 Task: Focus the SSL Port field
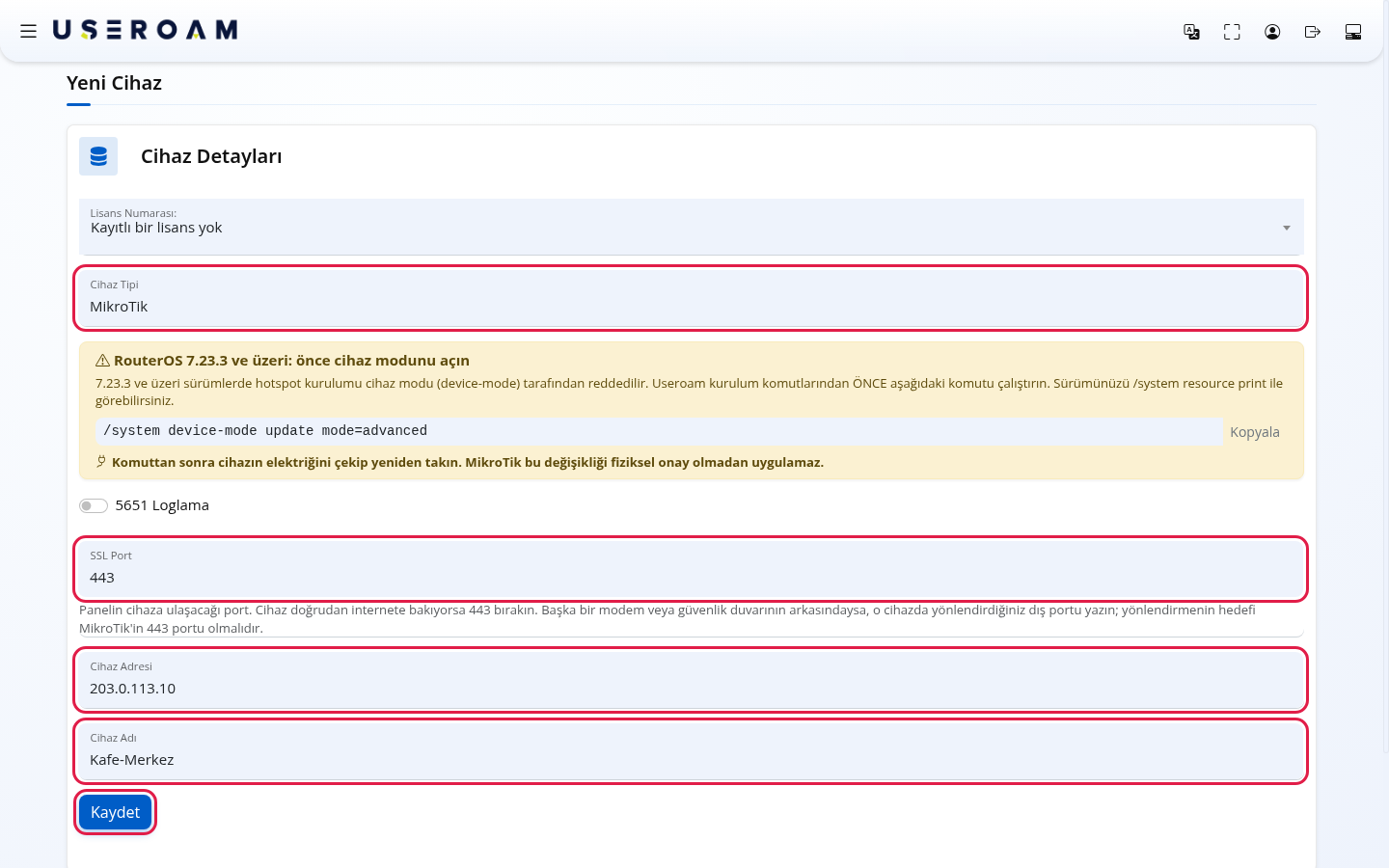click(691, 569)
